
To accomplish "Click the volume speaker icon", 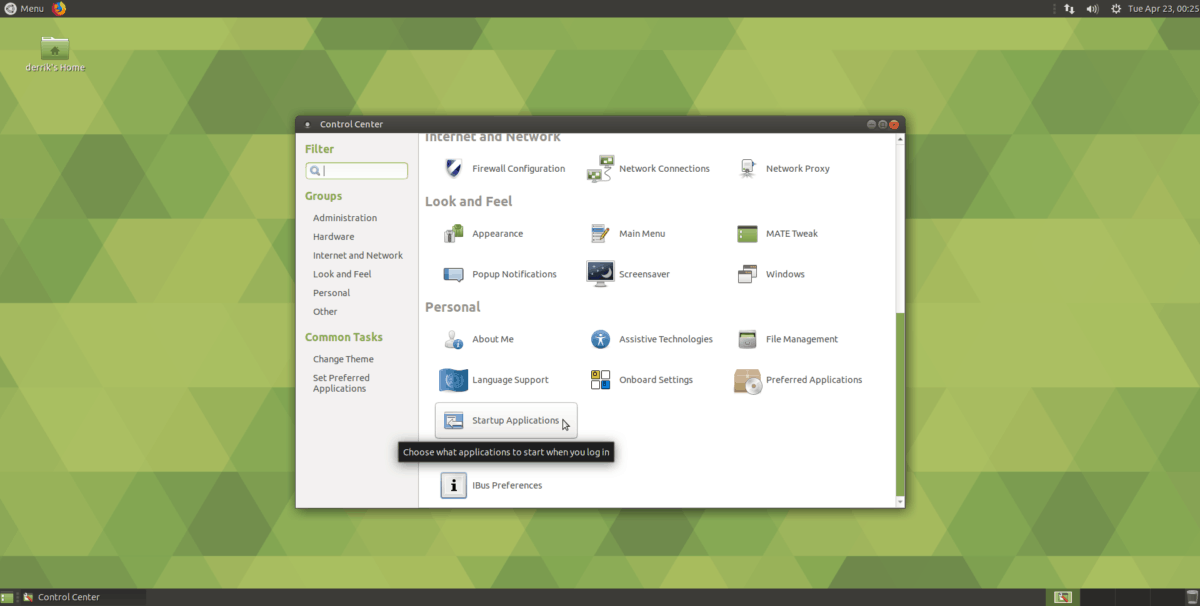I will pos(1093,9).
